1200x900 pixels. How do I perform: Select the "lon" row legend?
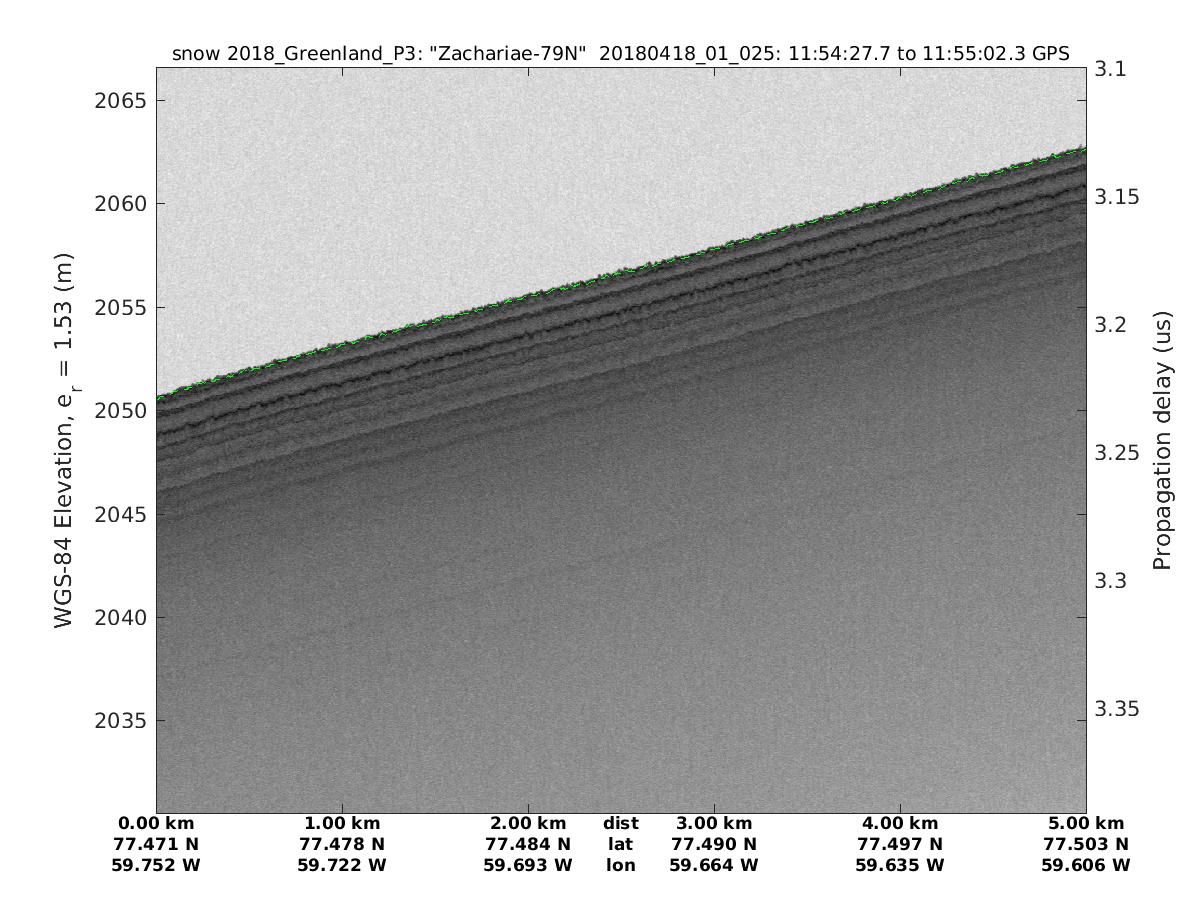[x=621, y=865]
